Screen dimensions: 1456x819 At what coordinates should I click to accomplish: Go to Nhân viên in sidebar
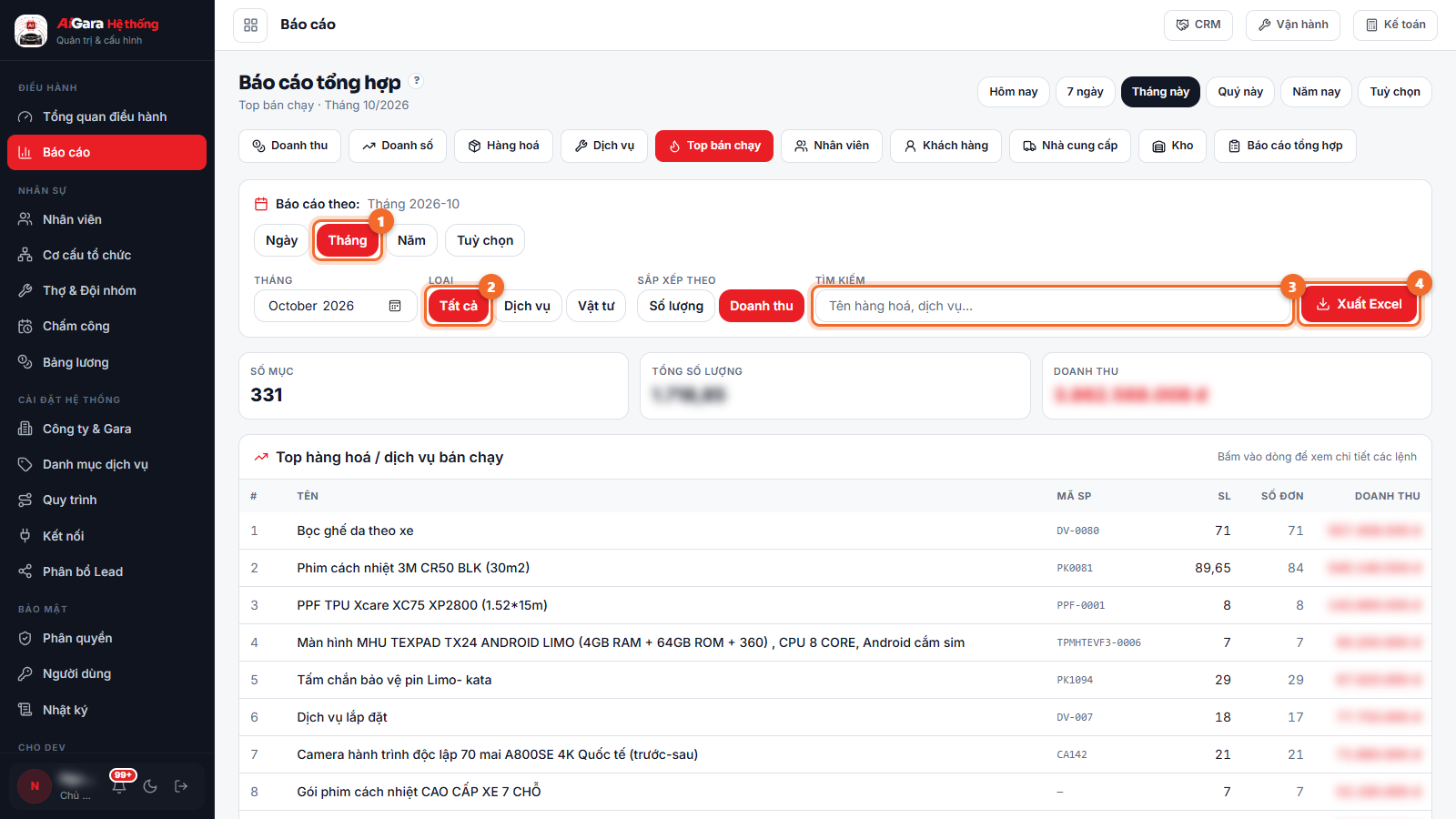tap(107, 219)
